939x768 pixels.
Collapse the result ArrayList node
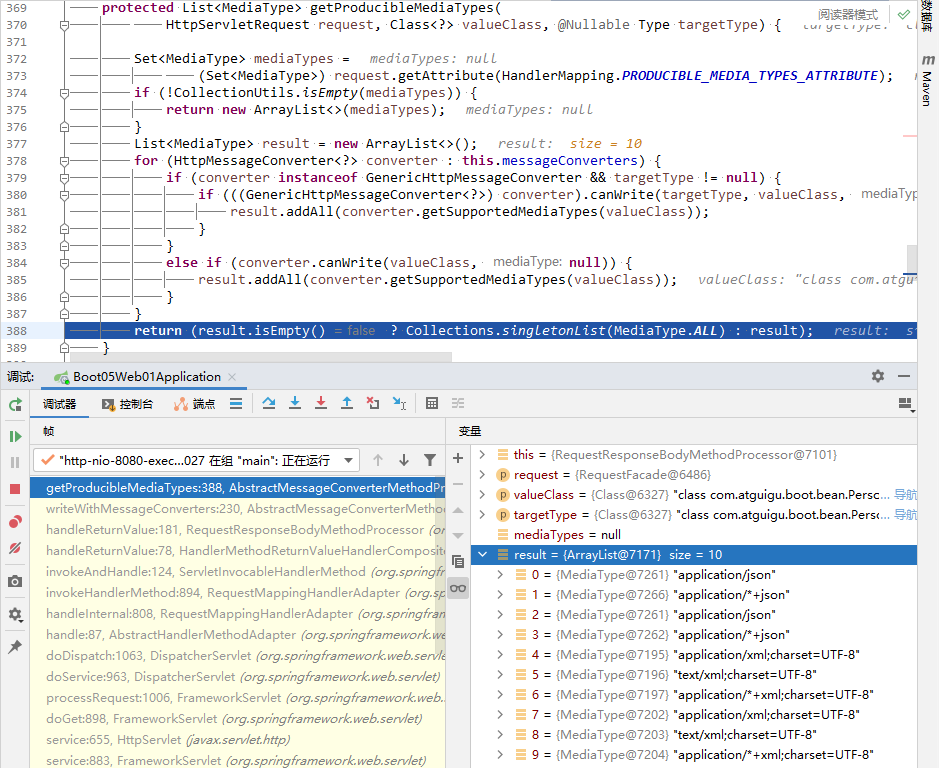(x=482, y=555)
